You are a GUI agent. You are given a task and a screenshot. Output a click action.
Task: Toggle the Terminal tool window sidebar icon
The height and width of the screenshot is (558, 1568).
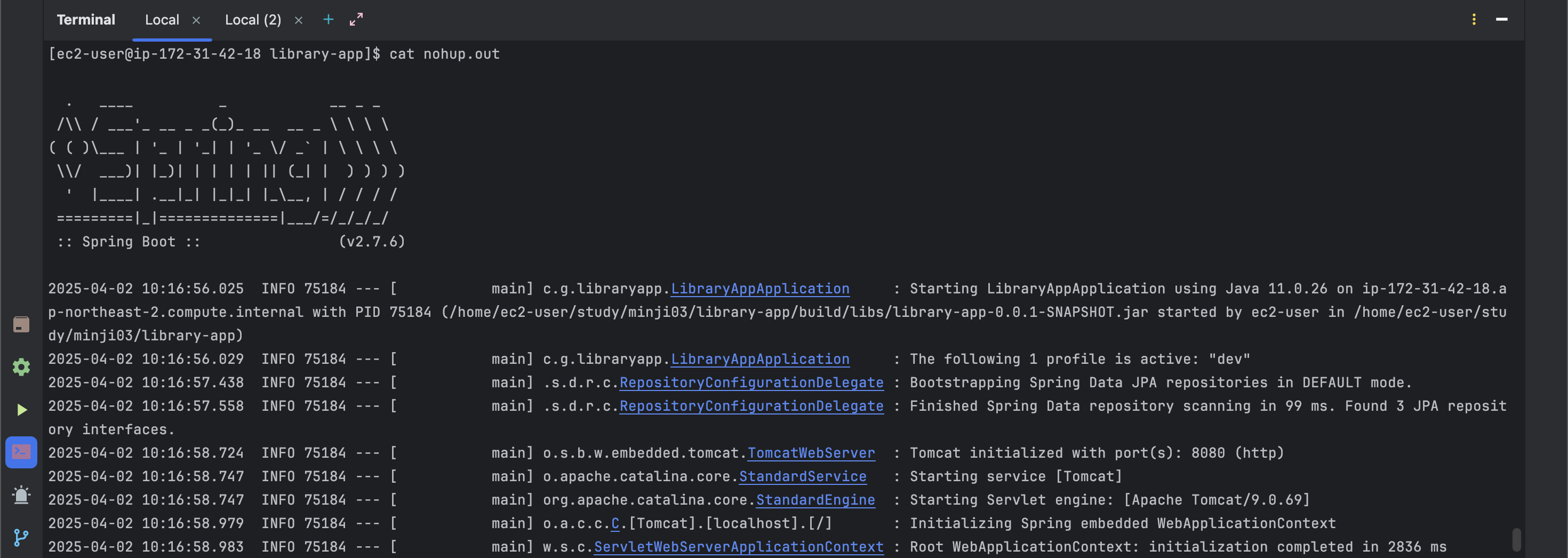(x=21, y=452)
